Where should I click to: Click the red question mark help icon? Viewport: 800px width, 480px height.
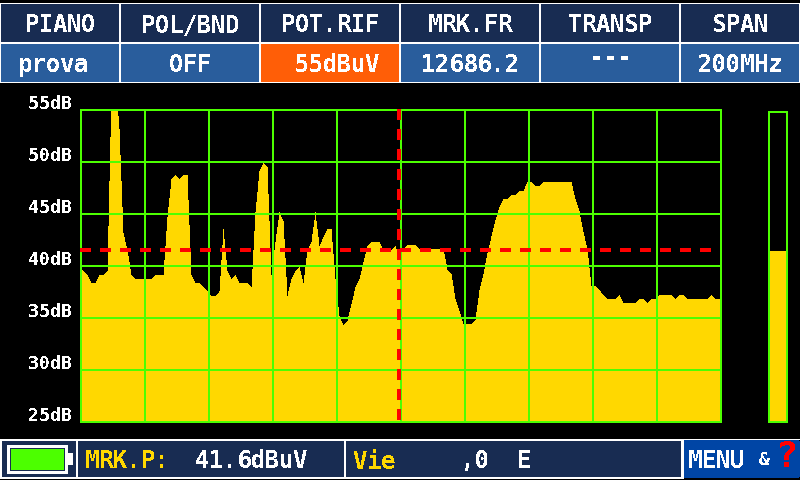tap(787, 454)
